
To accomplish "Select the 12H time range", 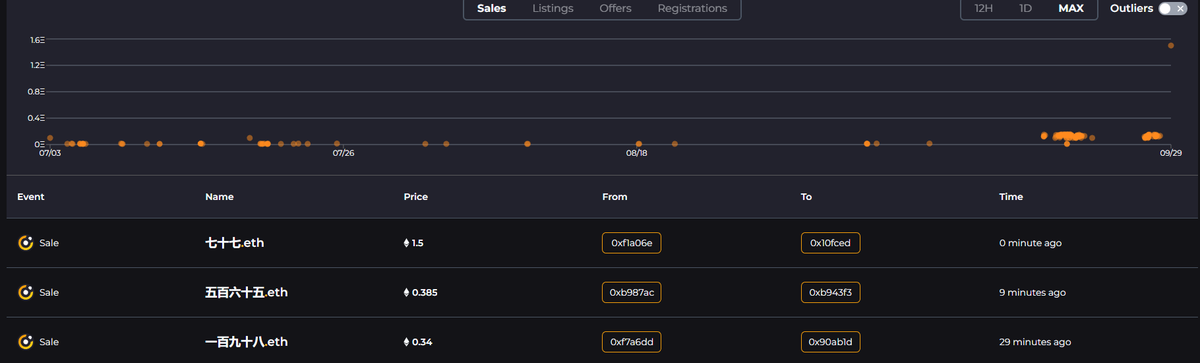I will pyautogui.click(x=984, y=8).
